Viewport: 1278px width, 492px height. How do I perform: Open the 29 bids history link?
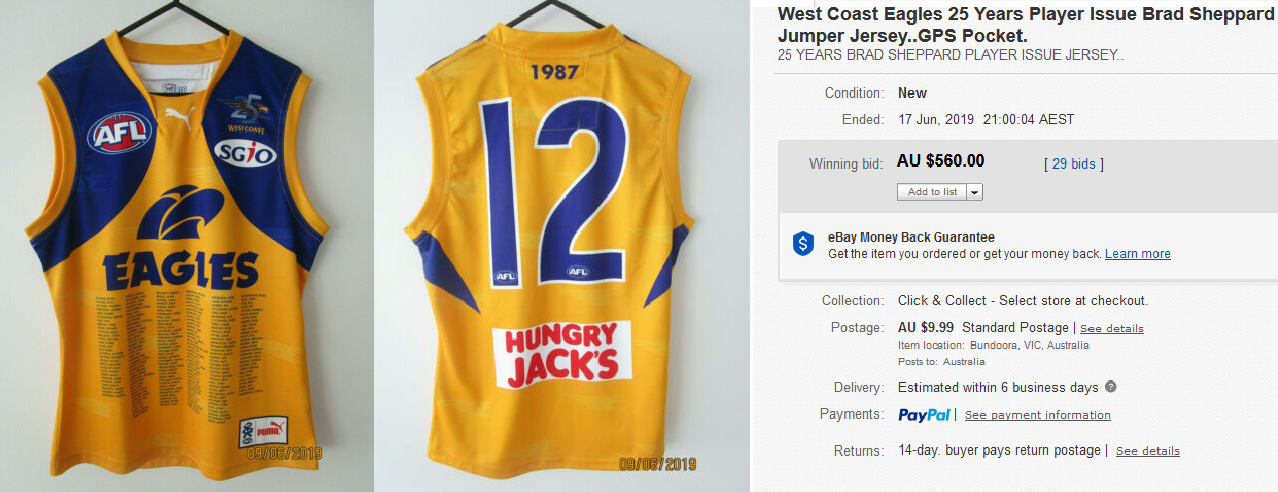(1073, 163)
